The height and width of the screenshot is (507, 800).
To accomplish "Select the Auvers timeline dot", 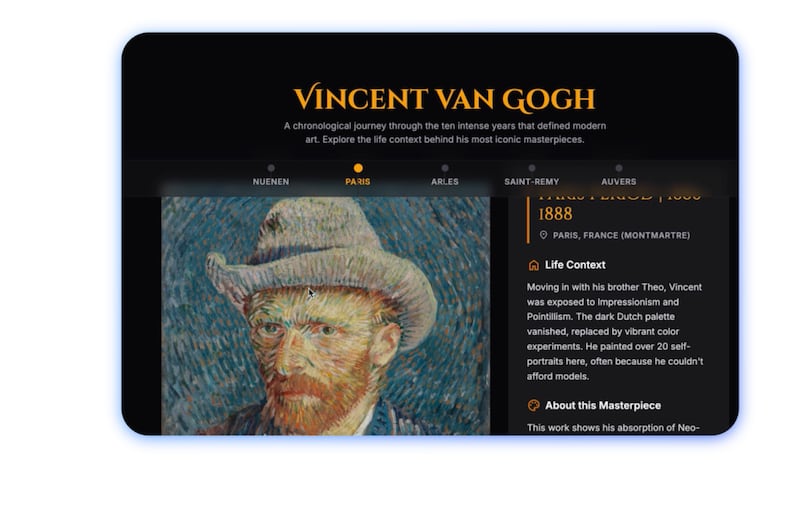I will pos(619,168).
